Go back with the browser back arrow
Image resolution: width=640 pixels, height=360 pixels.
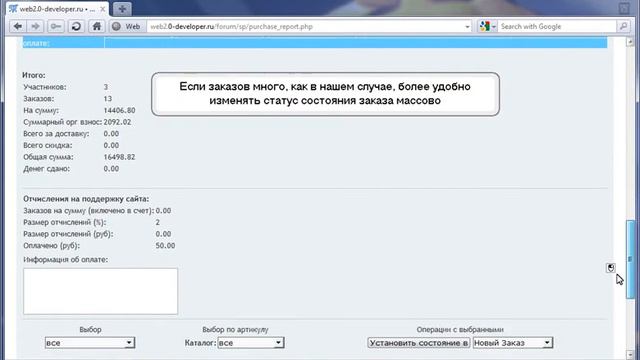[18, 27]
